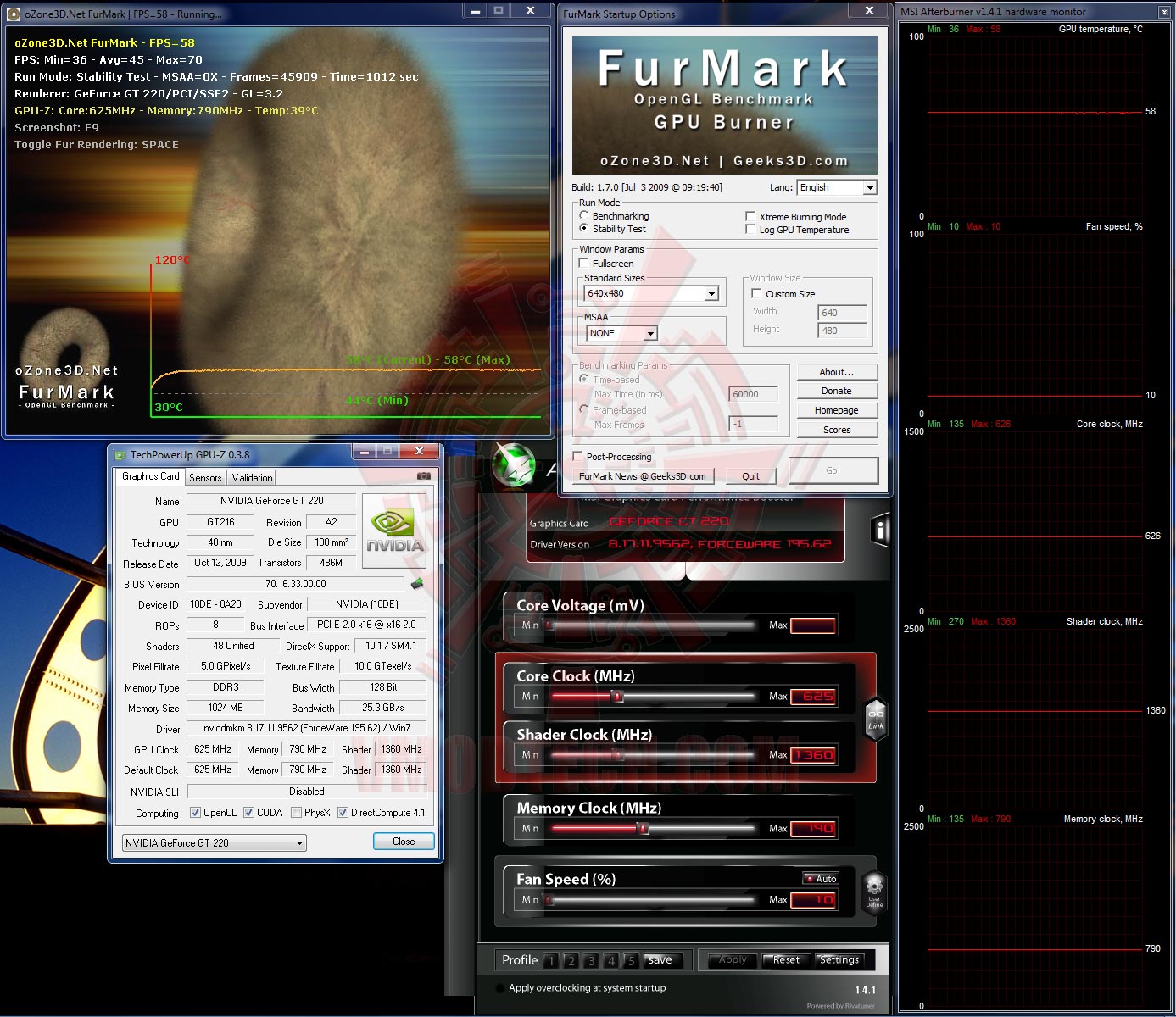Click the Memory Clock slider handle
Viewport: 1176px width, 1017px height.
[x=644, y=829]
